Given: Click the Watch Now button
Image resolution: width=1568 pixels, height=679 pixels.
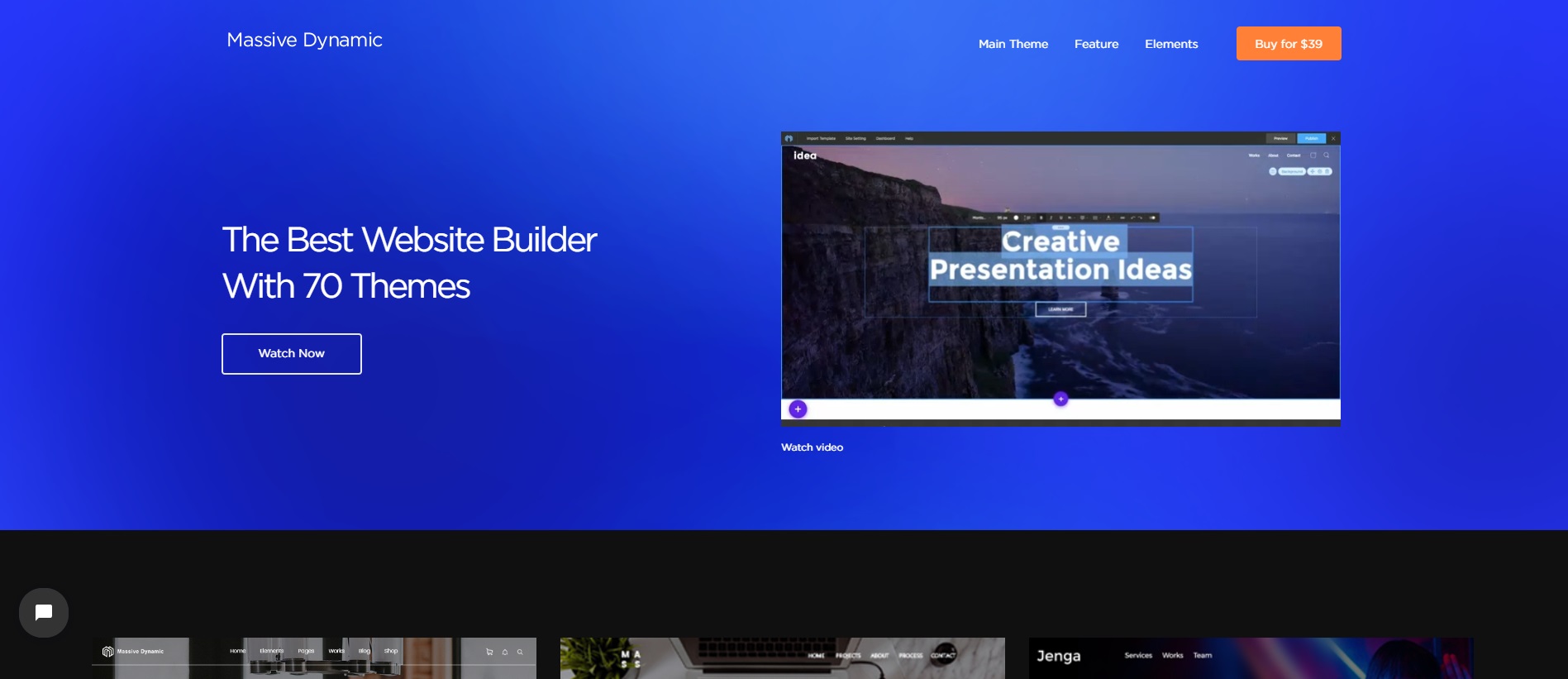Looking at the screenshot, I should click(292, 354).
